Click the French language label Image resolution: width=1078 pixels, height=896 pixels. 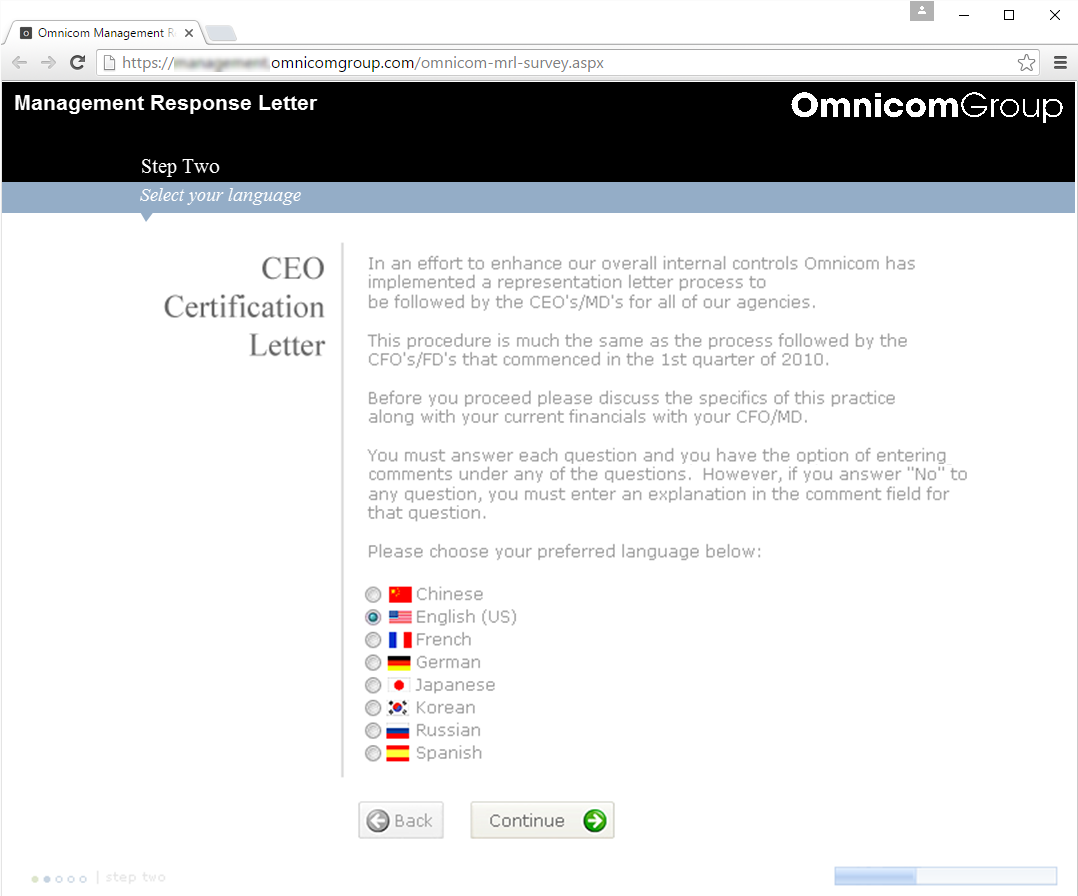click(x=444, y=640)
